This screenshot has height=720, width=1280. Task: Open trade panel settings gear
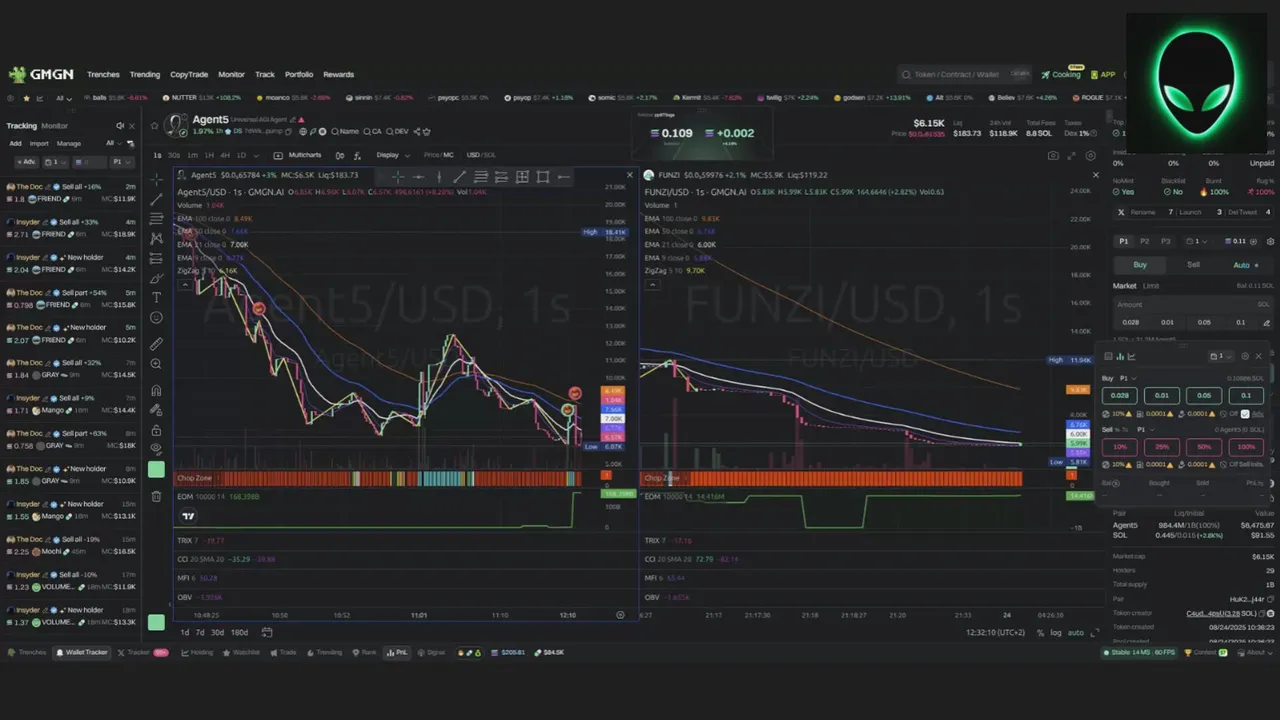[1270, 241]
